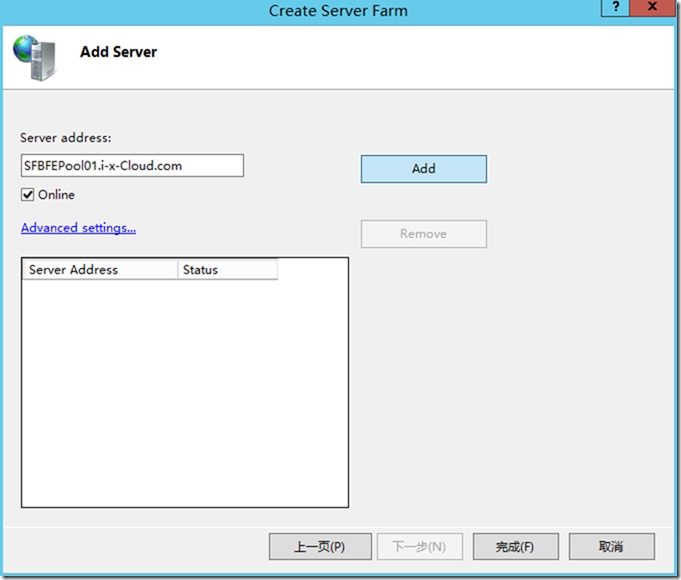Select the Server Address column header

pos(100,270)
